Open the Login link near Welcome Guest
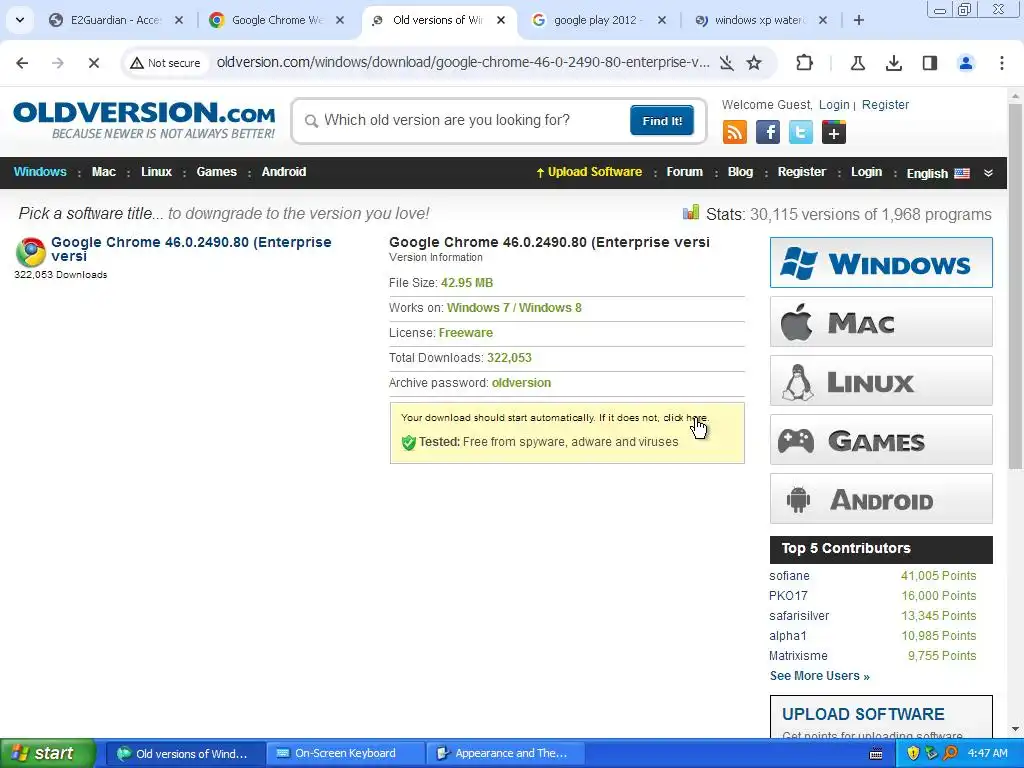 [834, 104]
